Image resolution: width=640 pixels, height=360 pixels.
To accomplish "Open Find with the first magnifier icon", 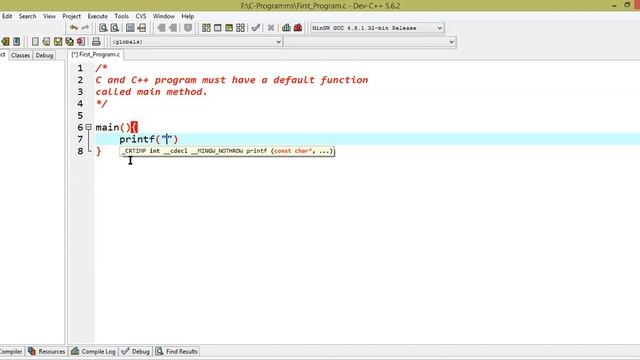I will pos(103,28).
